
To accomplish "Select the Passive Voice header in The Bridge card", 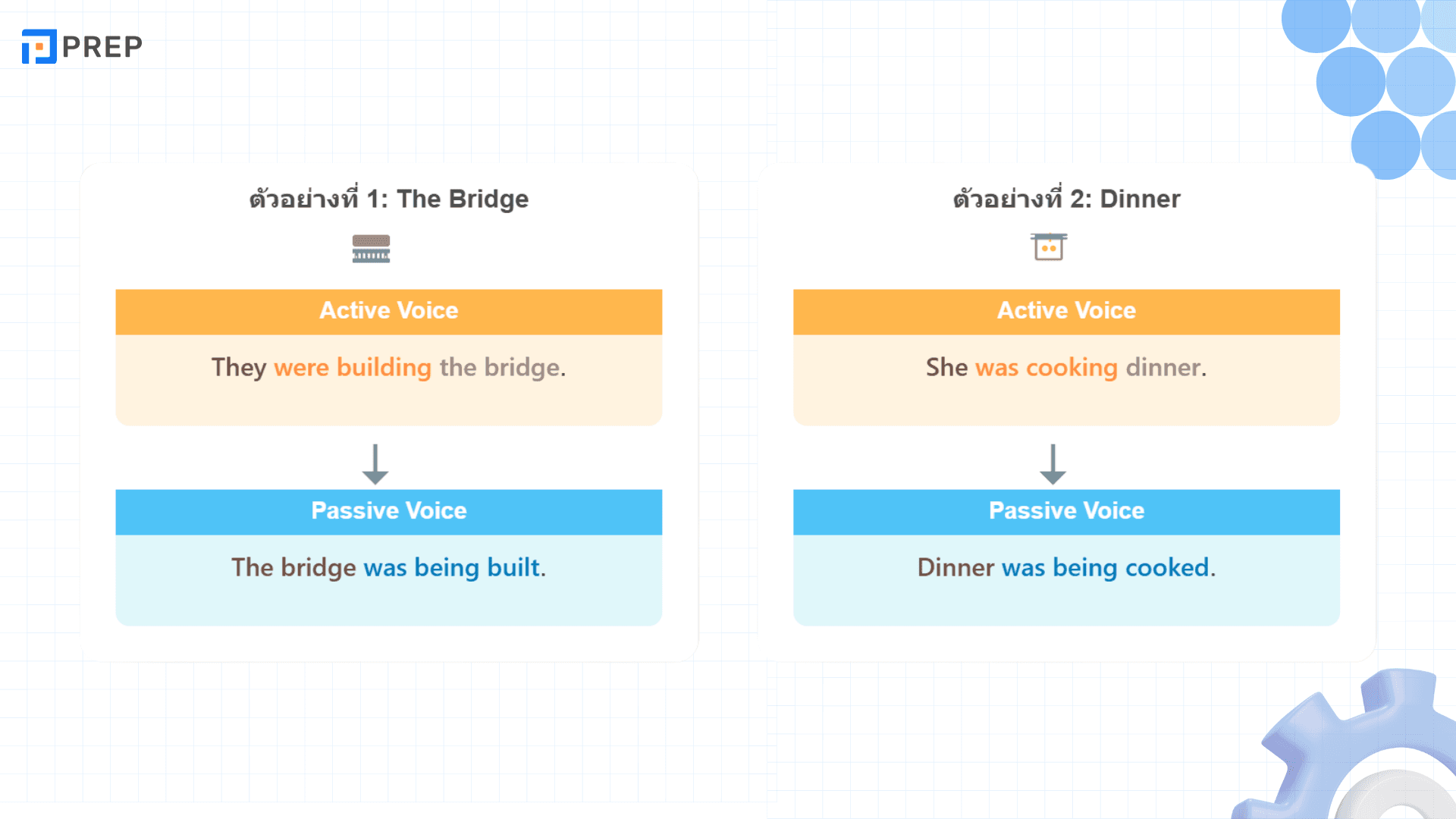I will point(389,512).
